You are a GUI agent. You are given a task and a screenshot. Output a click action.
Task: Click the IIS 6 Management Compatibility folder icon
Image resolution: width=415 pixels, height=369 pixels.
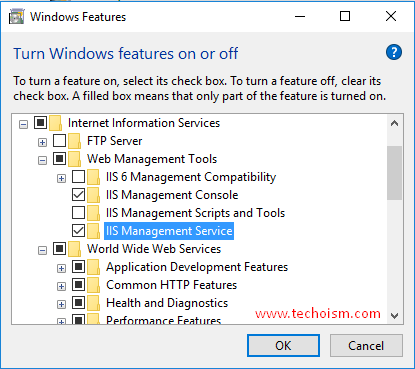click(93, 177)
